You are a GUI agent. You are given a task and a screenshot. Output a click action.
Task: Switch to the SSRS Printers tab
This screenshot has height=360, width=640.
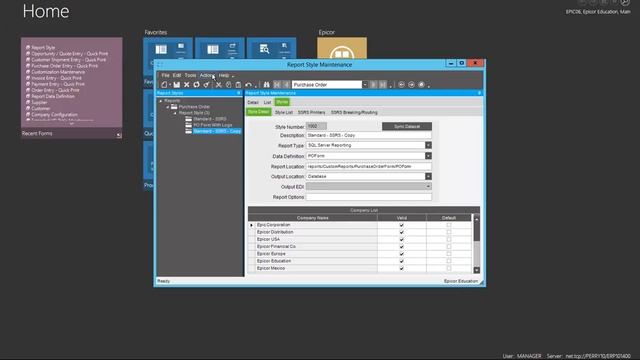311,112
